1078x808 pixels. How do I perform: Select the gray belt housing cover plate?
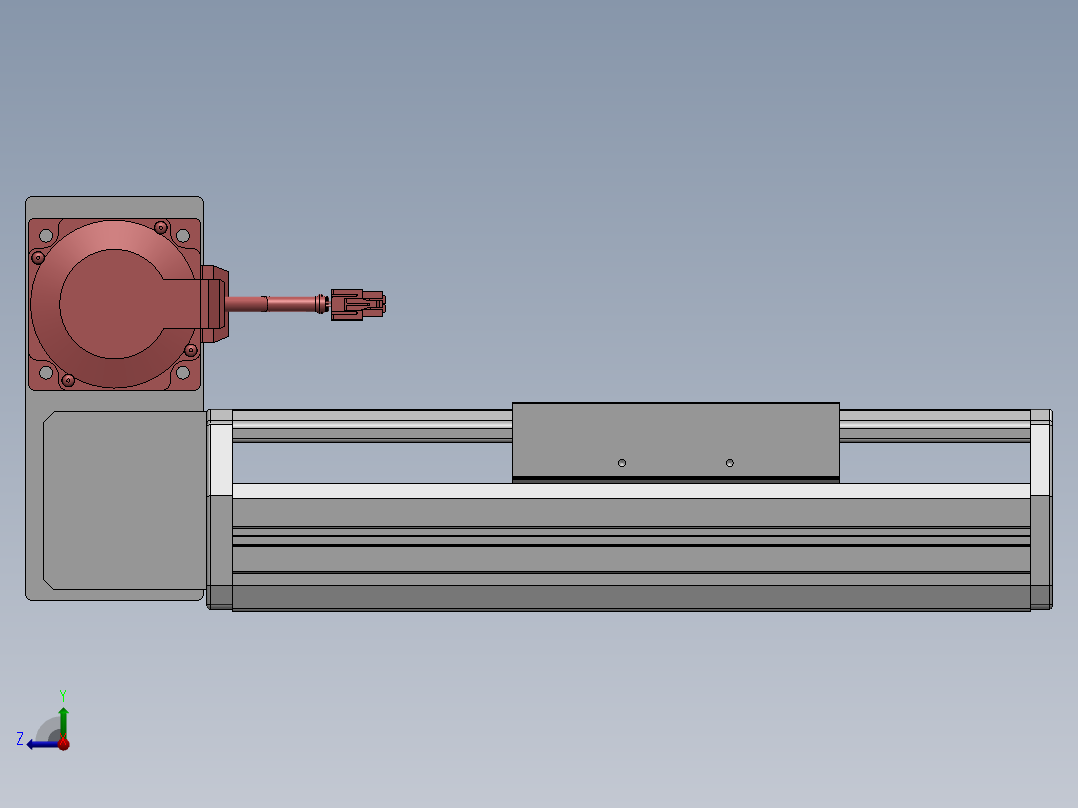pos(125,501)
